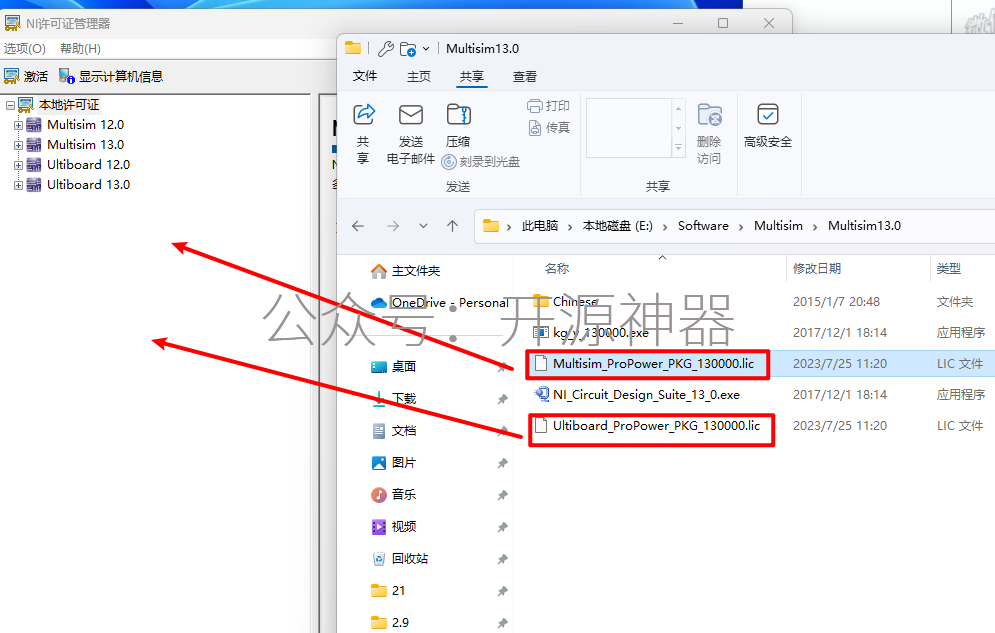995x633 pixels.
Task: Open the quick access toolbar customize dropdown
Action: tap(426, 48)
